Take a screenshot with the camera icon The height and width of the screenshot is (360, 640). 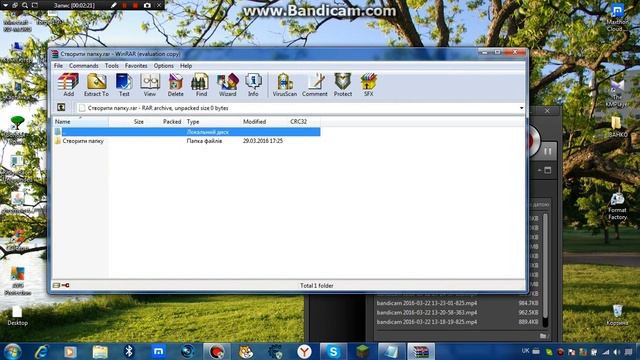(147, 5)
